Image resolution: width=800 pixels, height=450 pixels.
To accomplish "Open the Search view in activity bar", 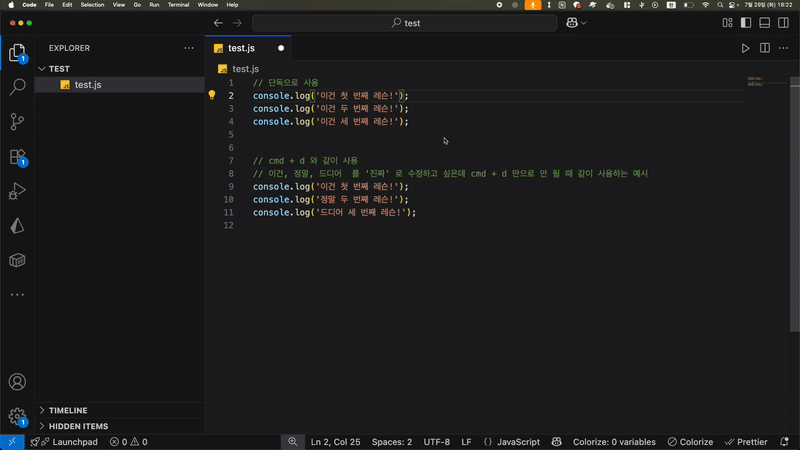I will click(17, 88).
